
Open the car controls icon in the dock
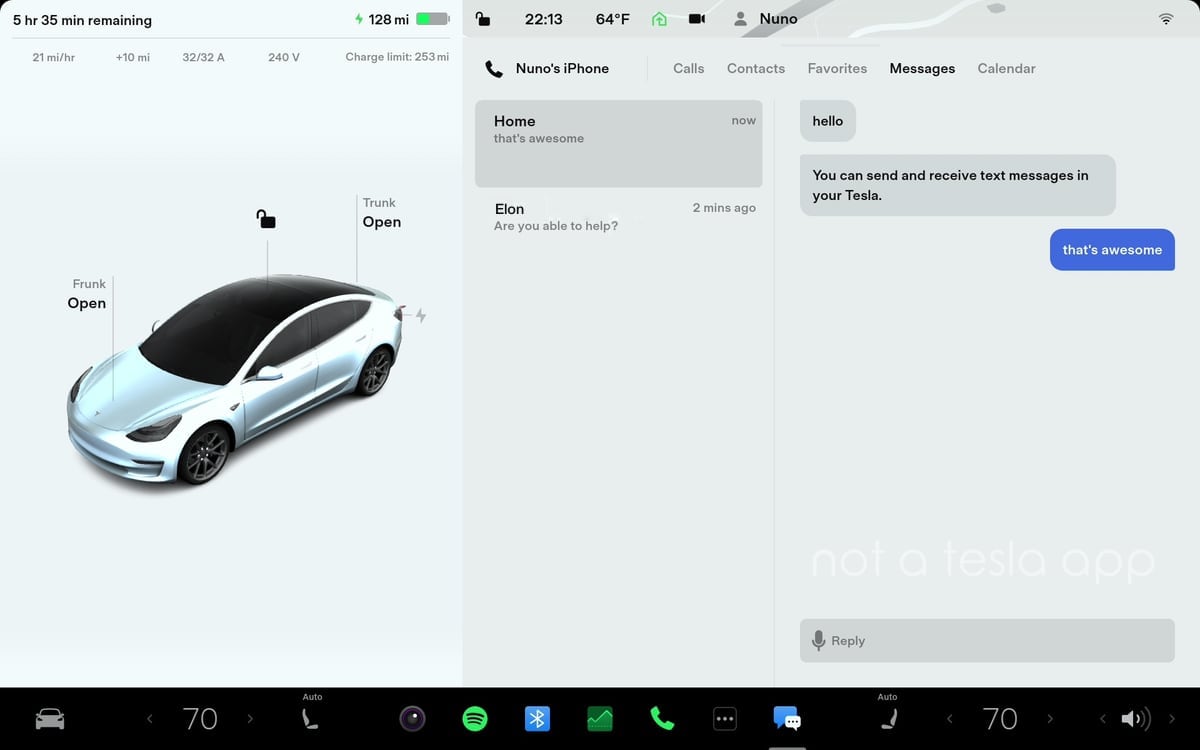click(x=49, y=719)
